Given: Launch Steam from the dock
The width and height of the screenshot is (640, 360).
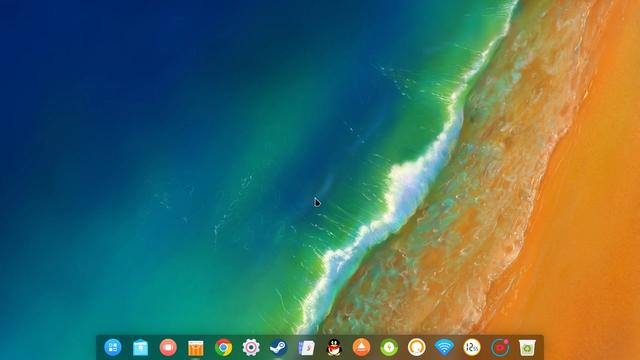Looking at the screenshot, I should click(x=278, y=347).
